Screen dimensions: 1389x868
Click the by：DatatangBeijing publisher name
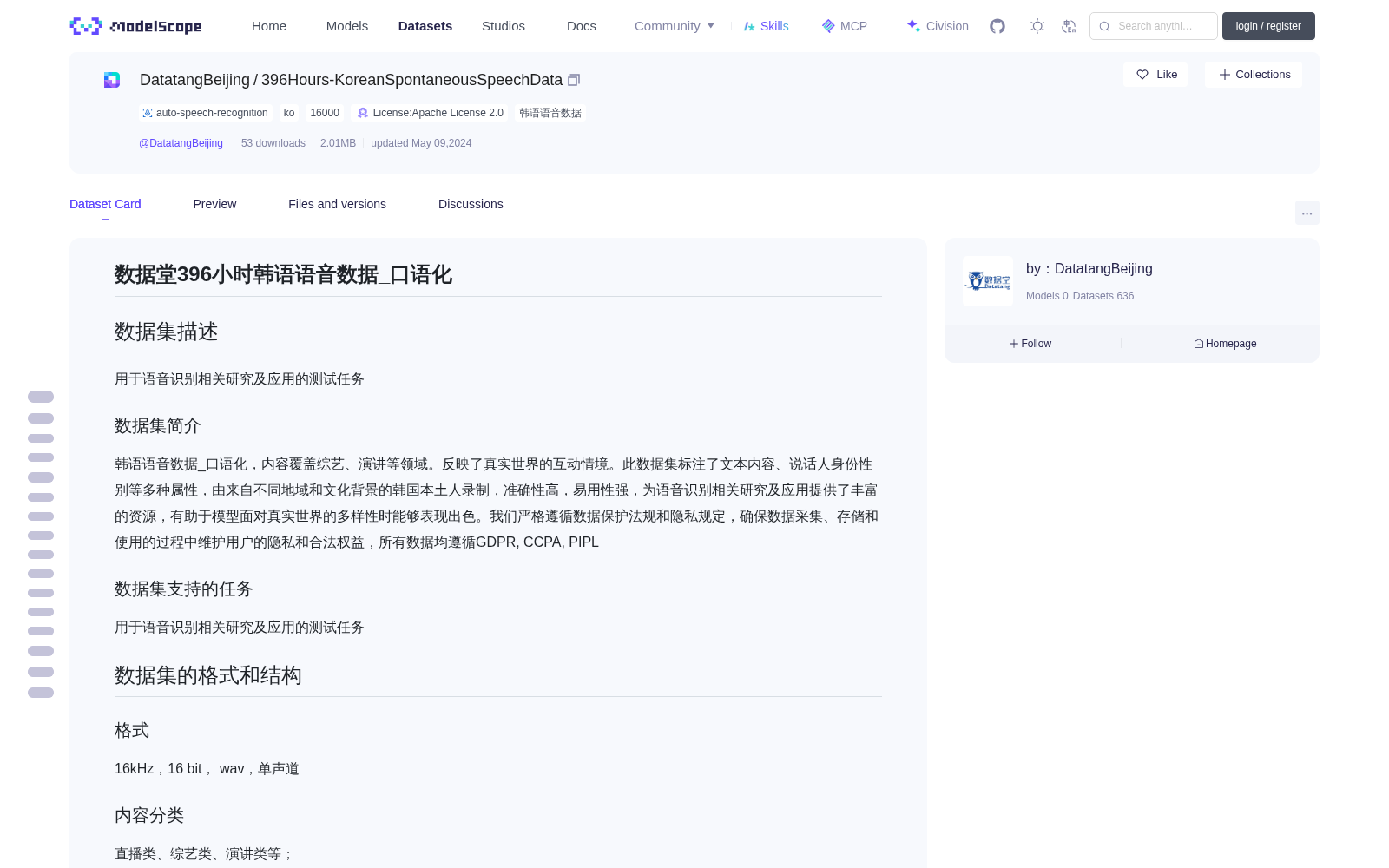click(1089, 269)
